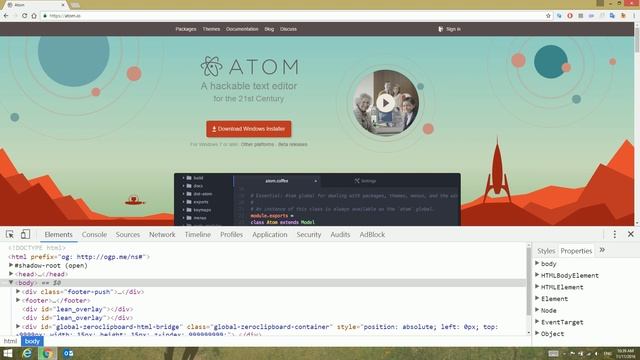Expand the body entry in Properties

(537, 263)
